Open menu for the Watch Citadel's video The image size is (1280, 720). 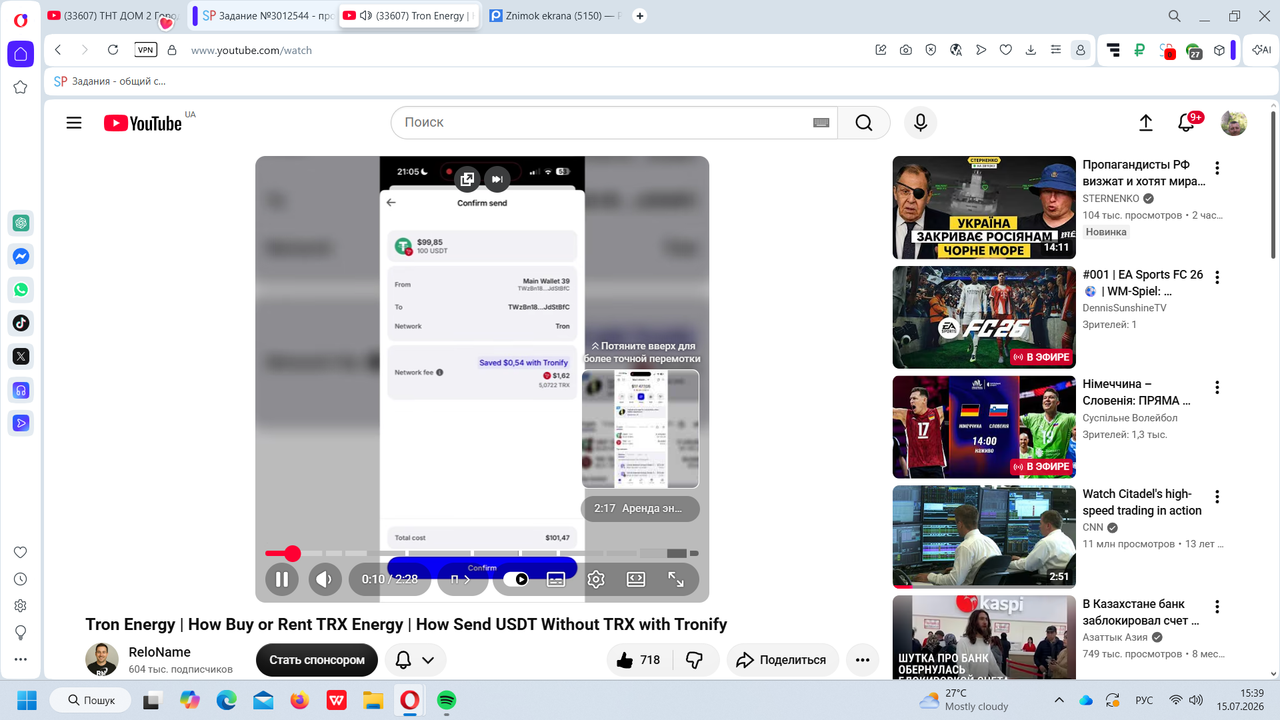coord(1217,497)
